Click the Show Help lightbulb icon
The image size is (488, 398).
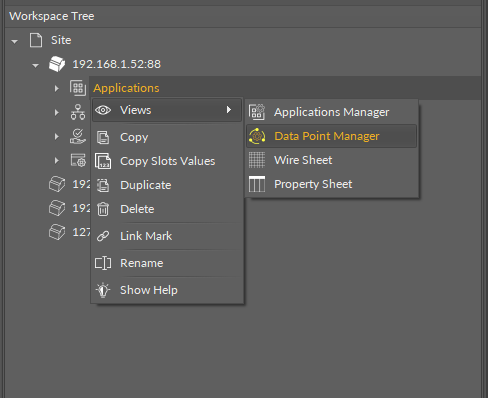[103, 290]
